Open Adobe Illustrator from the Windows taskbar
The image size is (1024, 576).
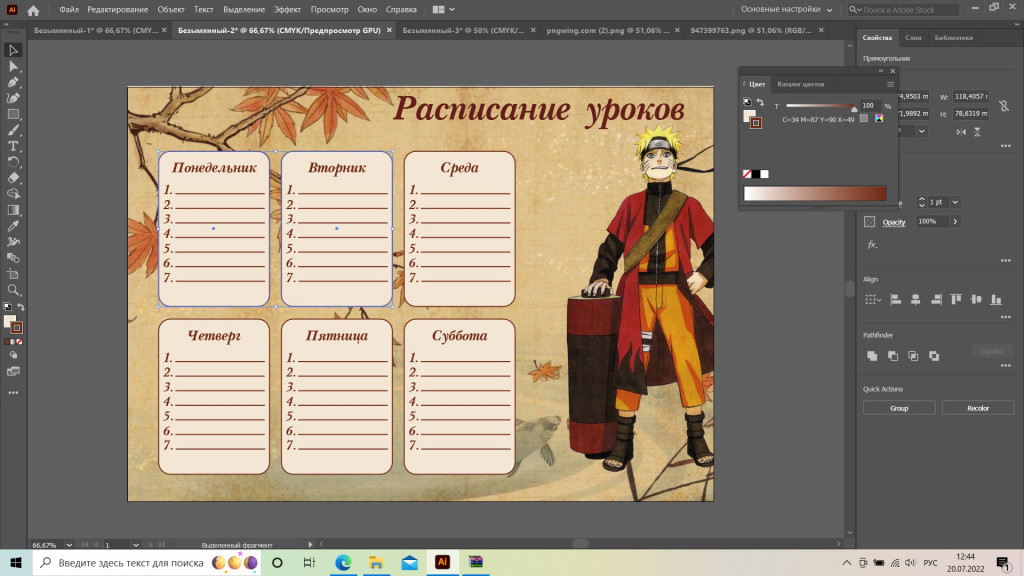pyautogui.click(x=442, y=562)
